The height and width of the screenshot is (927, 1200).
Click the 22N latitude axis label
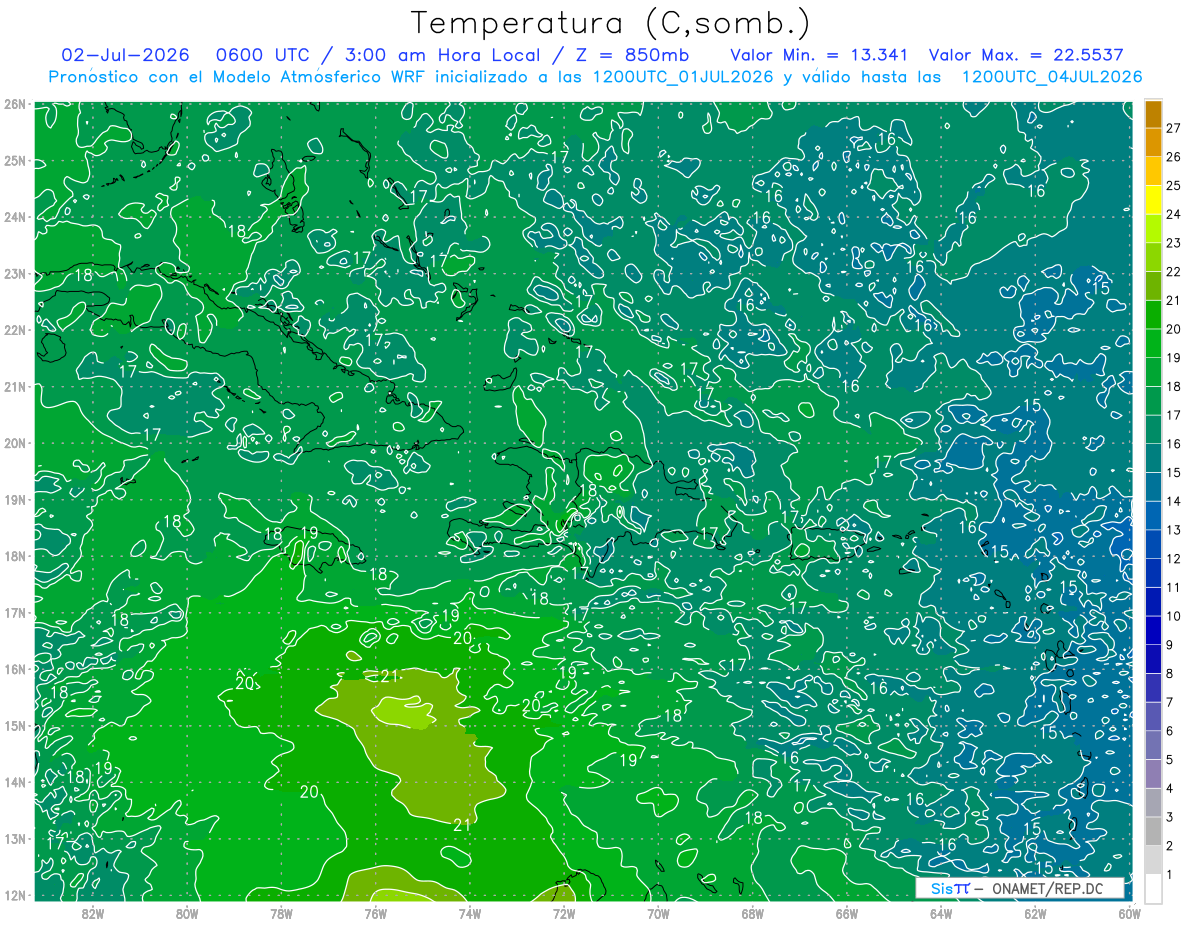(15, 330)
